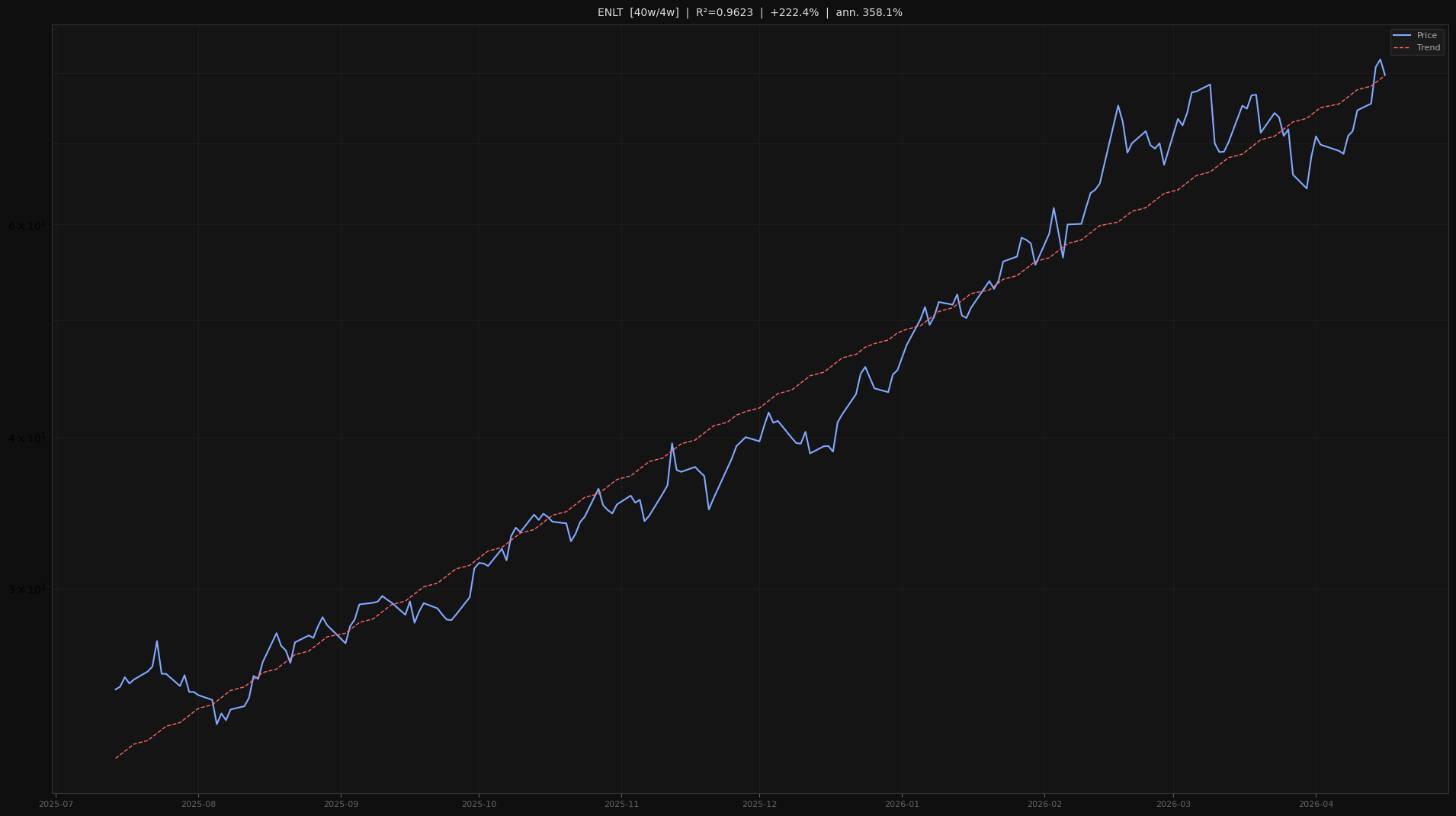
Task: Click the 2025-11 x-axis tick label
Action: [x=621, y=805]
